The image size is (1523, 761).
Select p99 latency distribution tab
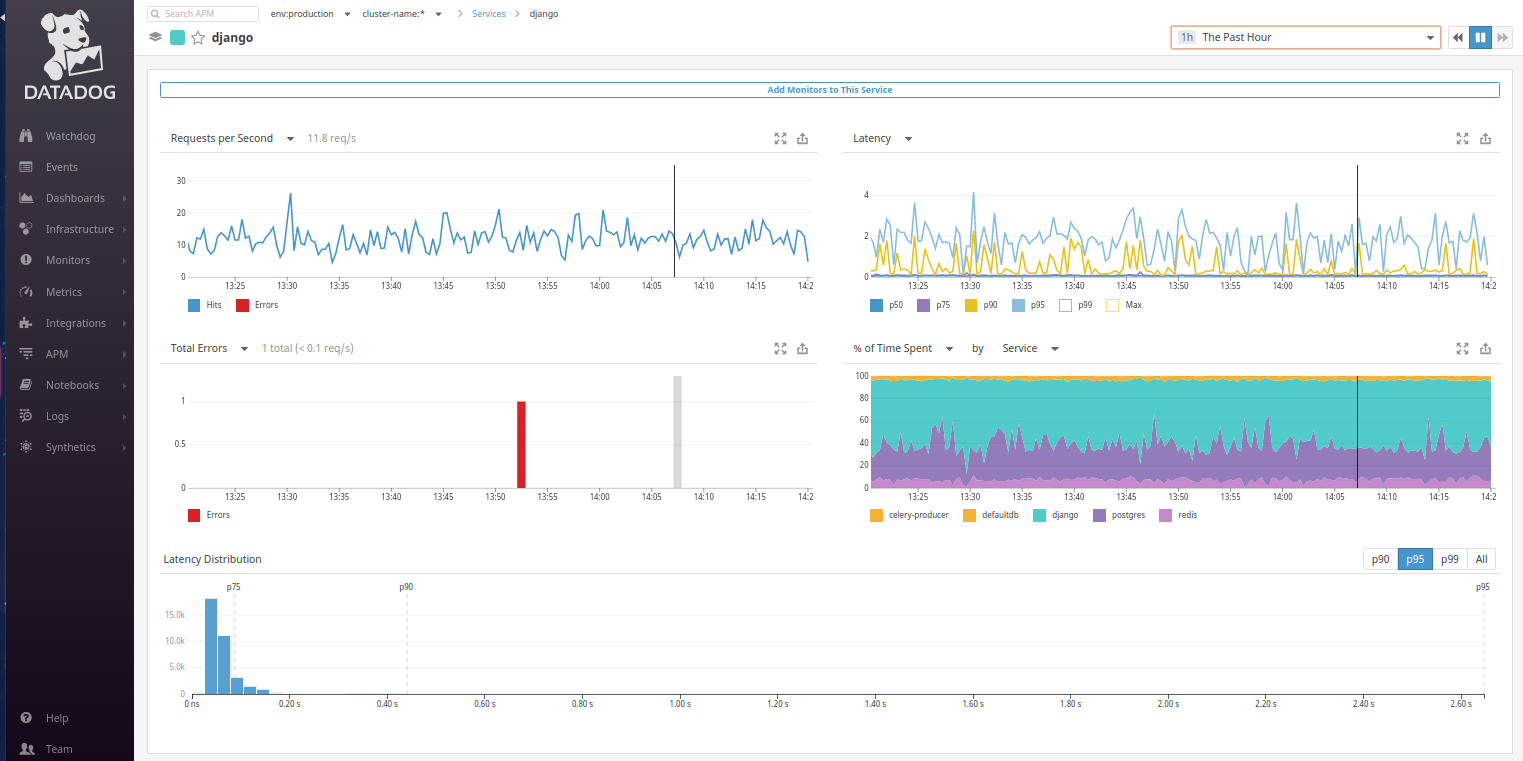1450,560
